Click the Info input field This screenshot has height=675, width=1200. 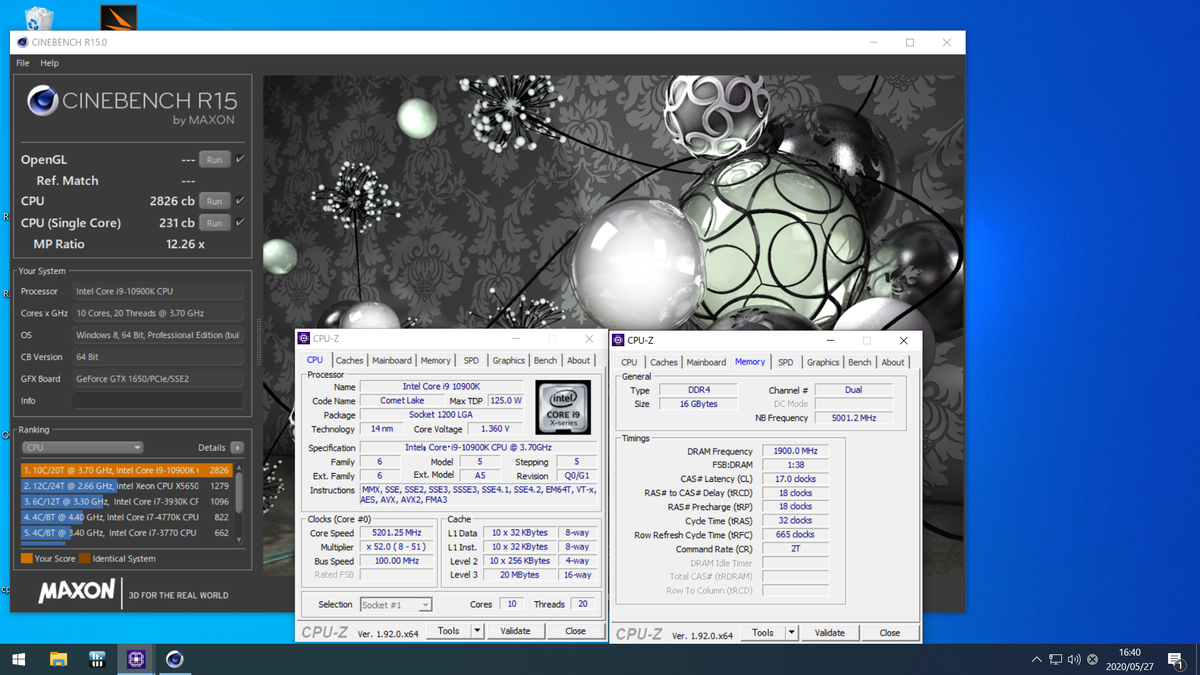[158, 401]
